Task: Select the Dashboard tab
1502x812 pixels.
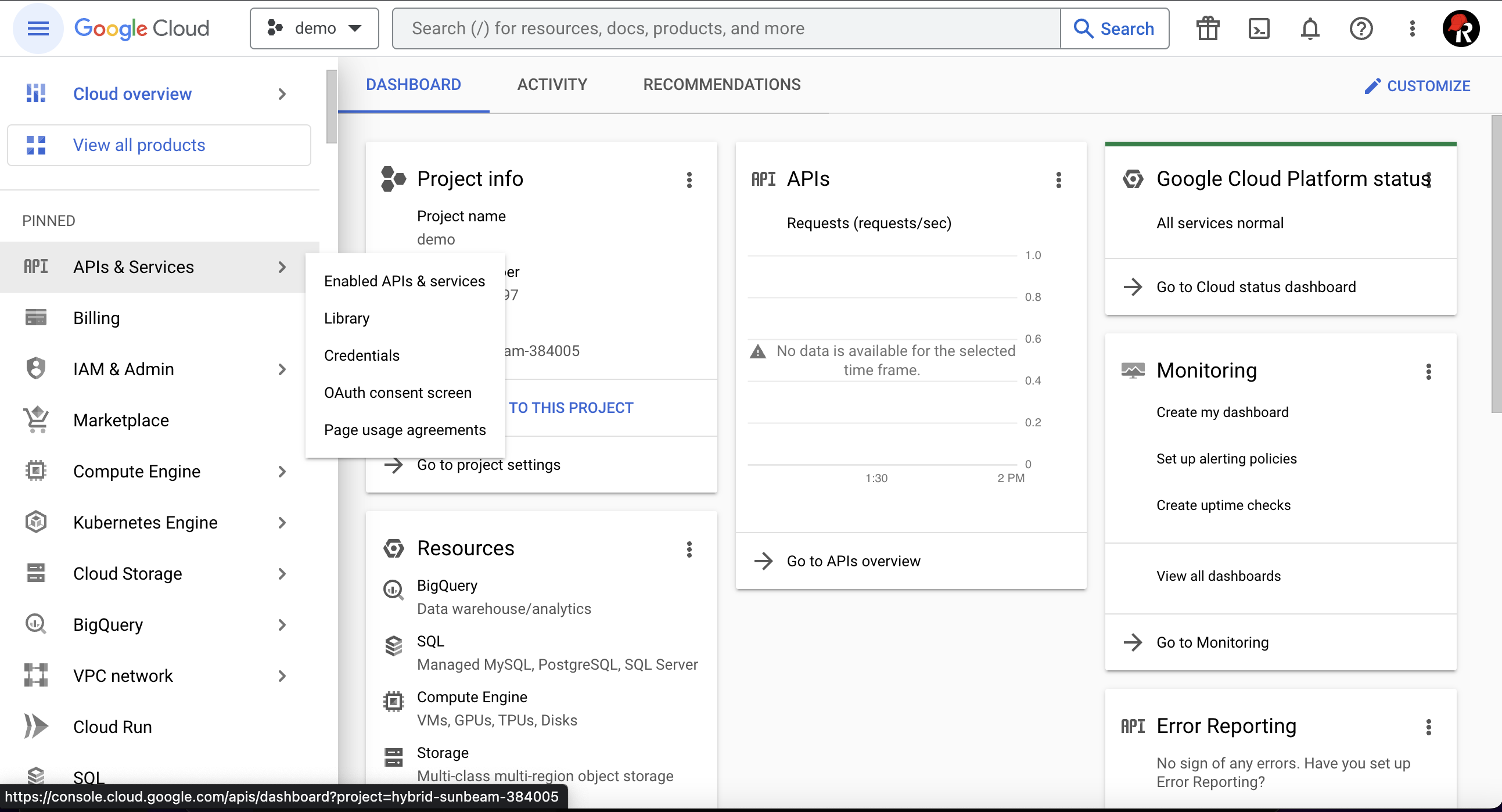Action: tap(414, 85)
